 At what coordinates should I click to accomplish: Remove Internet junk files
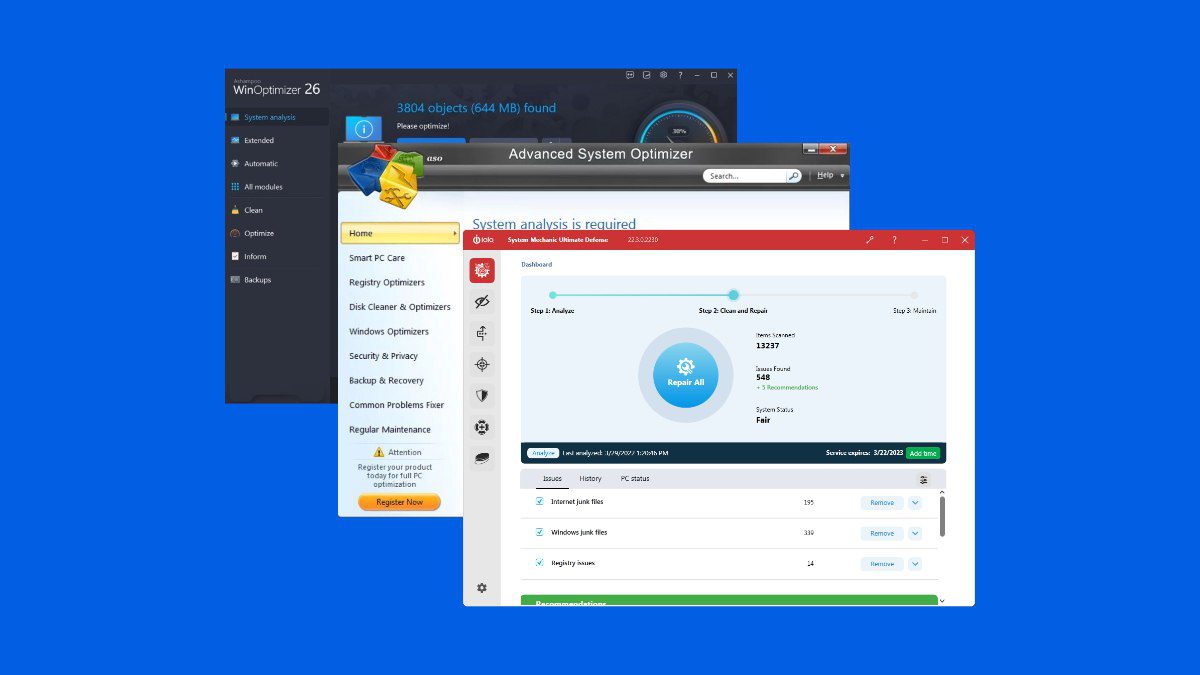click(882, 503)
